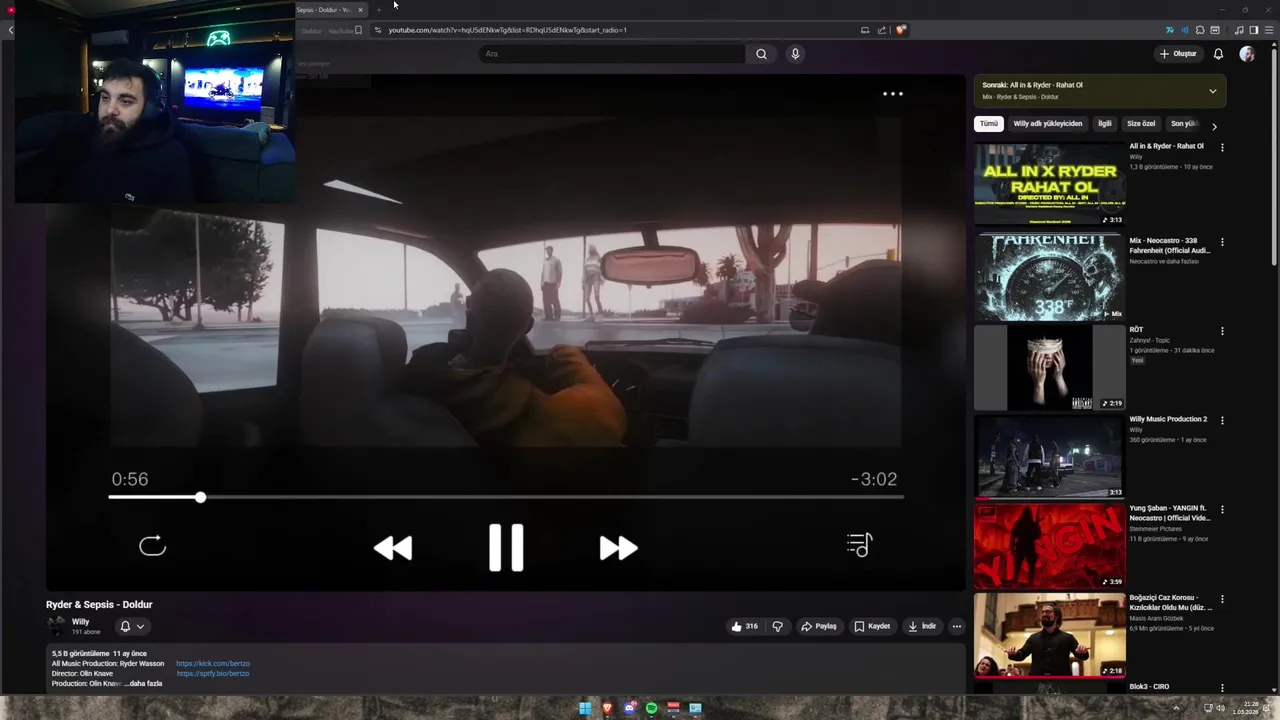This screenshot has width=1280, height=720.
Task: Skip to next track with fast-forward icon
Action: coord(618,548)
